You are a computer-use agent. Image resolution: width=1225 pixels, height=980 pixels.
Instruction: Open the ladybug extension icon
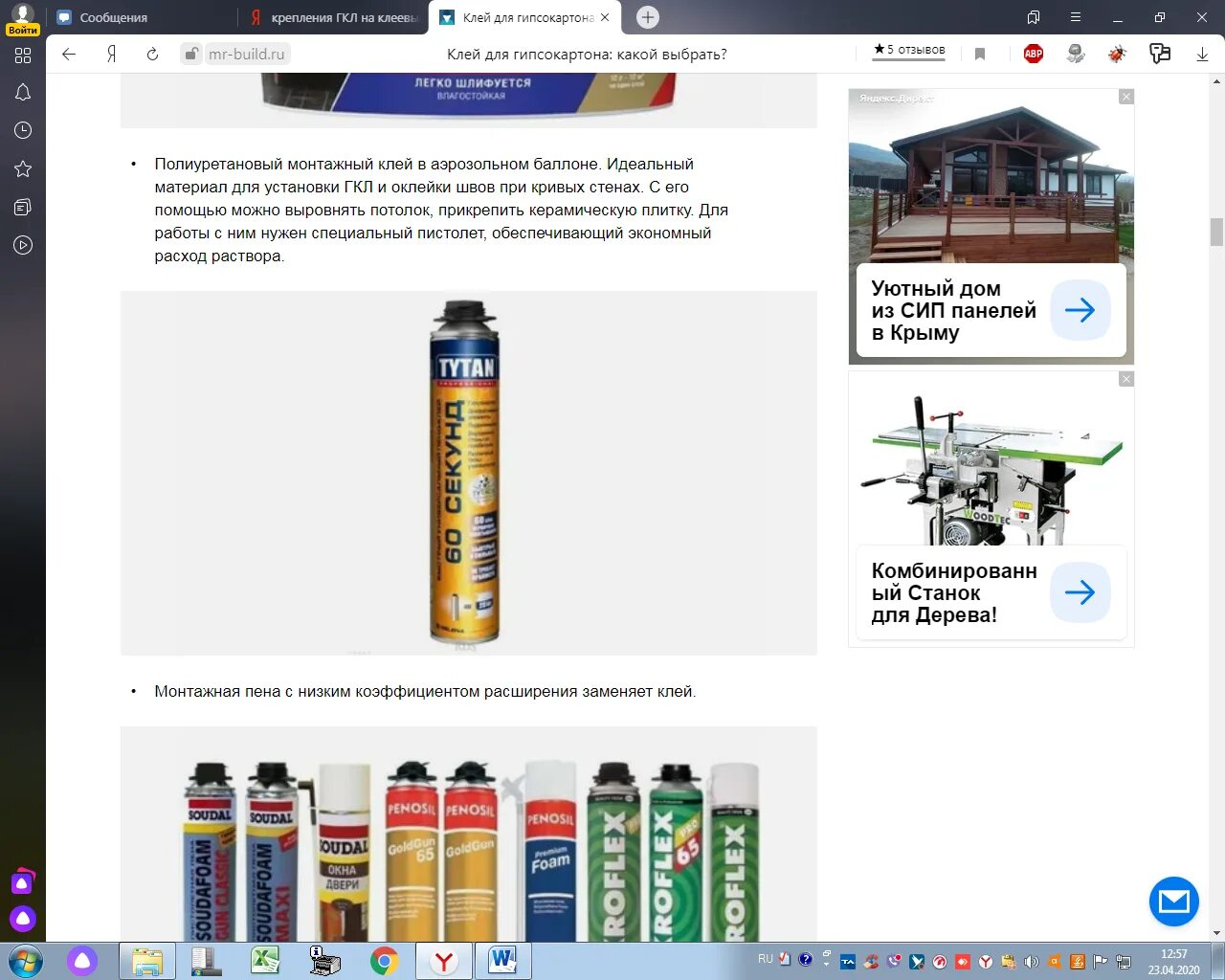pos(1117,54)
